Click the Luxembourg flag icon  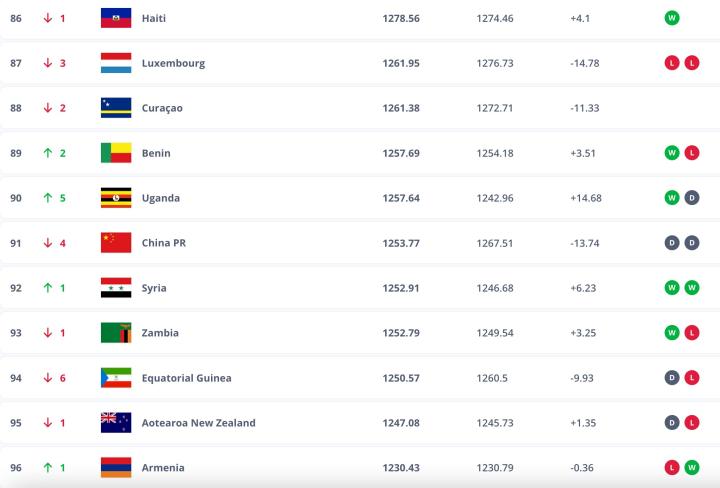(x=116, y=63)
